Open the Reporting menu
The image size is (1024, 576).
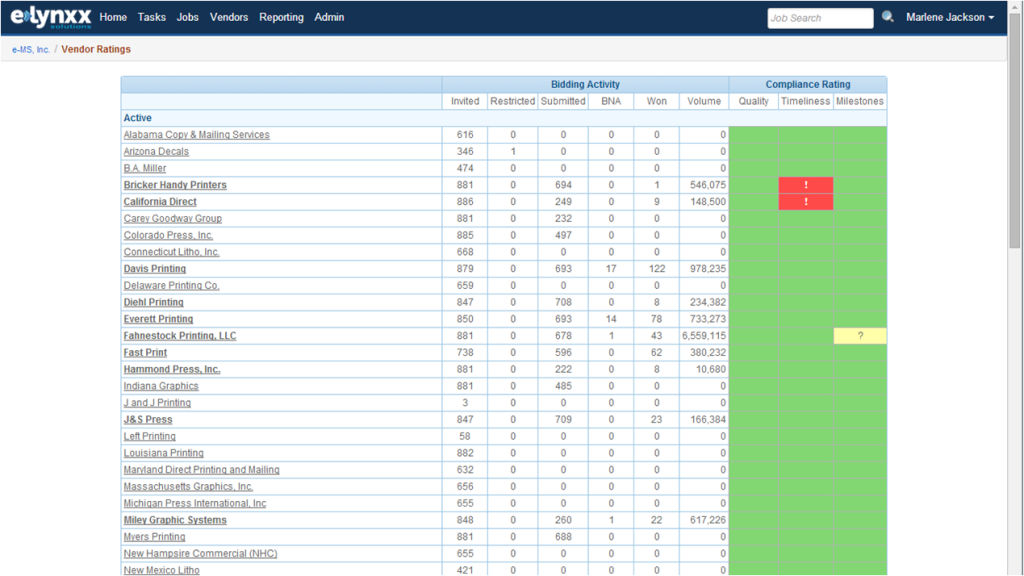(x=281, y=18)
